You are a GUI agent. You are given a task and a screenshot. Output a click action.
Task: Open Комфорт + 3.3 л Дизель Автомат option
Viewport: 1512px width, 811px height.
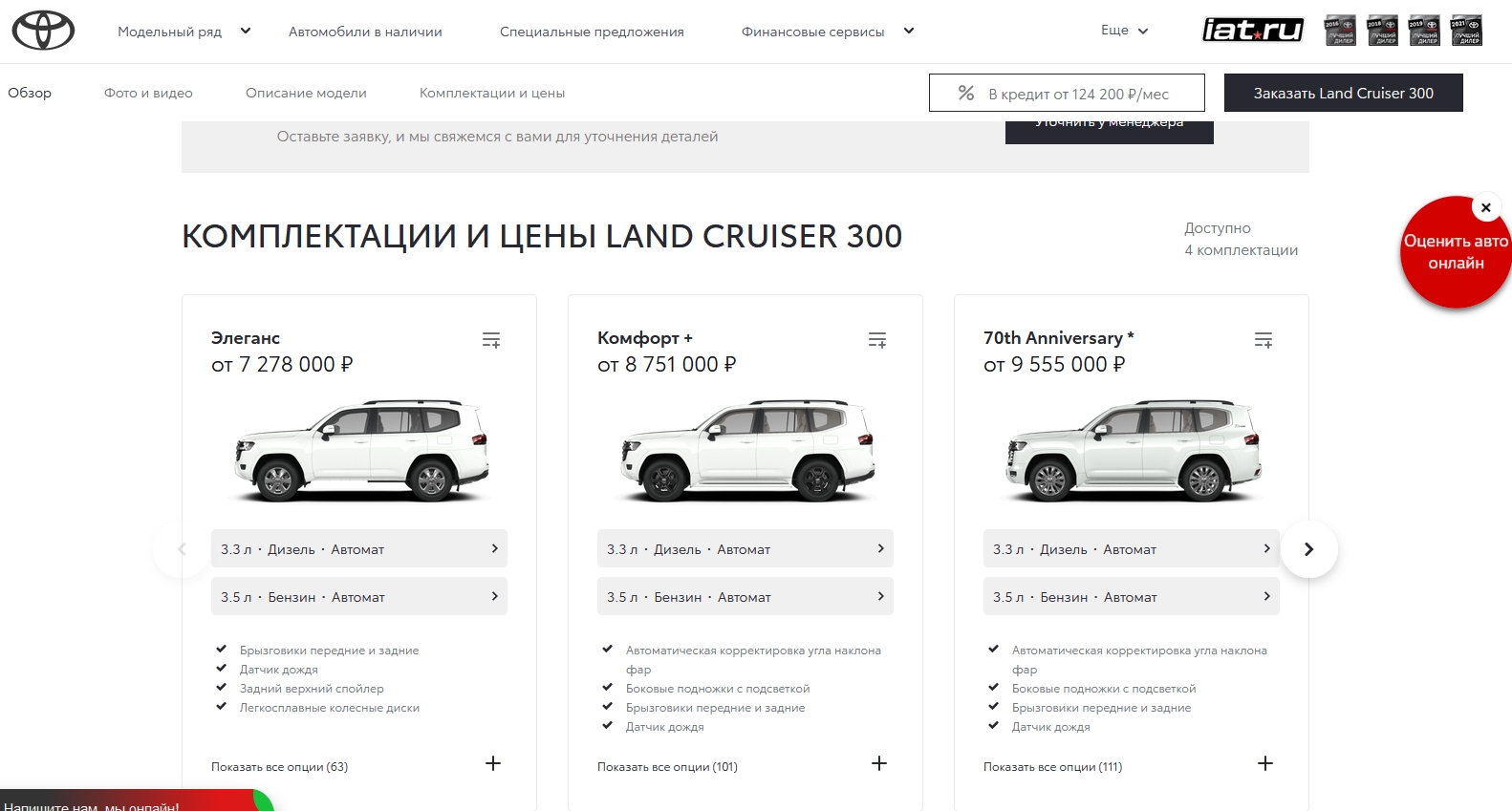pos(745,549)
